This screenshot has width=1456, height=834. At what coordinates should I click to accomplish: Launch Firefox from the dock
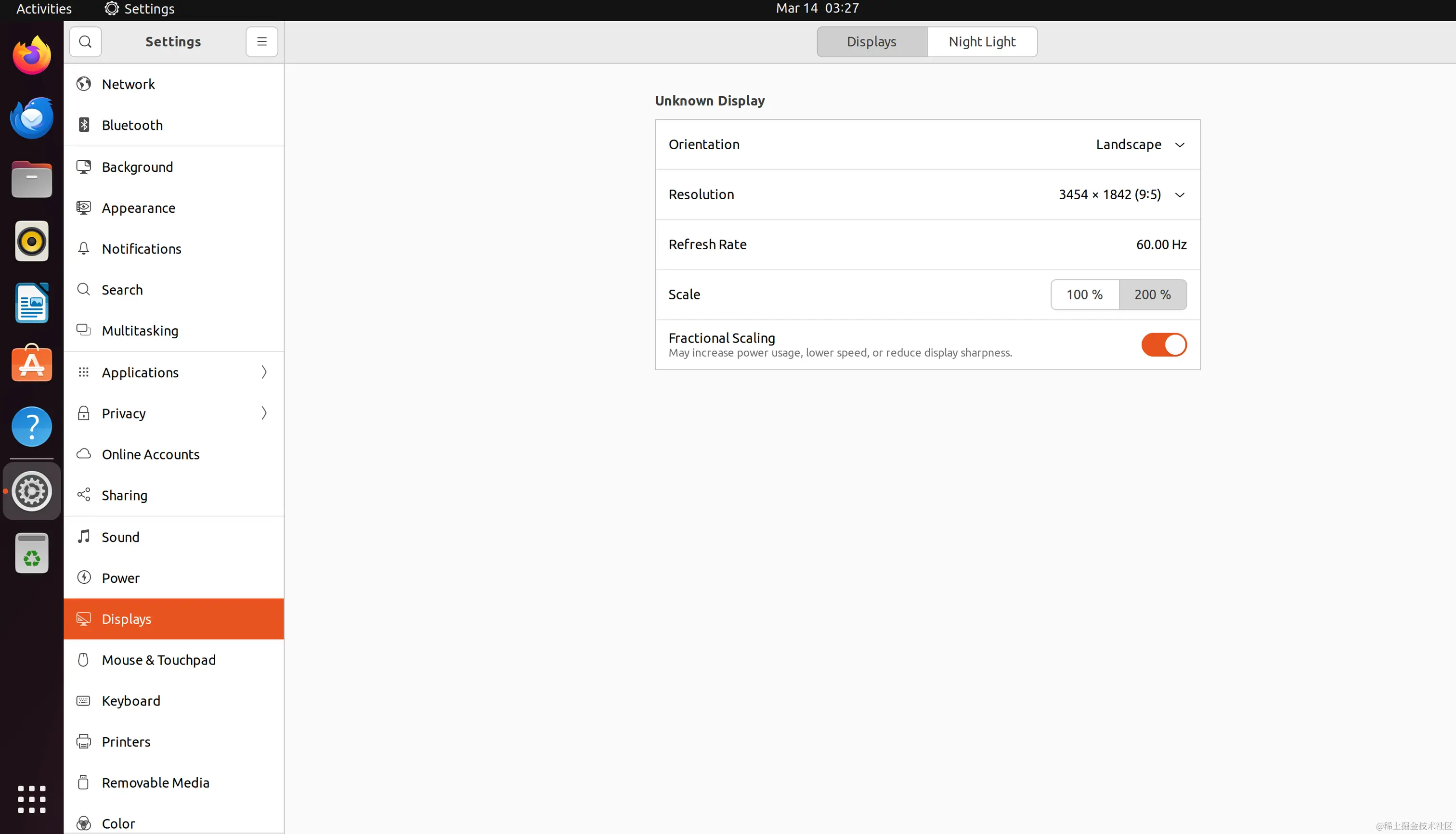(31, 55)
